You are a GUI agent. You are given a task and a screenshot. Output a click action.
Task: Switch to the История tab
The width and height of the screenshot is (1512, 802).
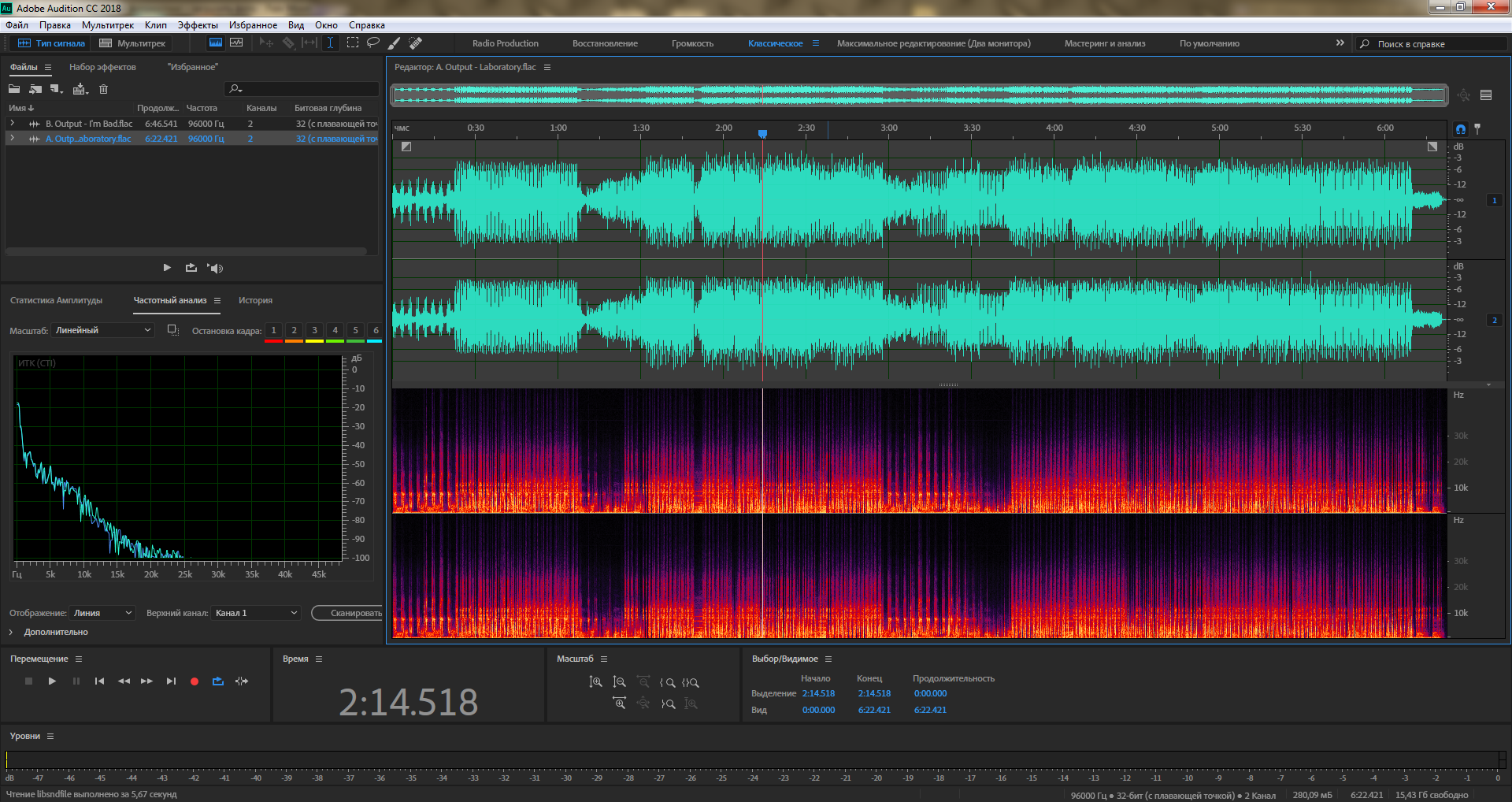coord(255,300)
